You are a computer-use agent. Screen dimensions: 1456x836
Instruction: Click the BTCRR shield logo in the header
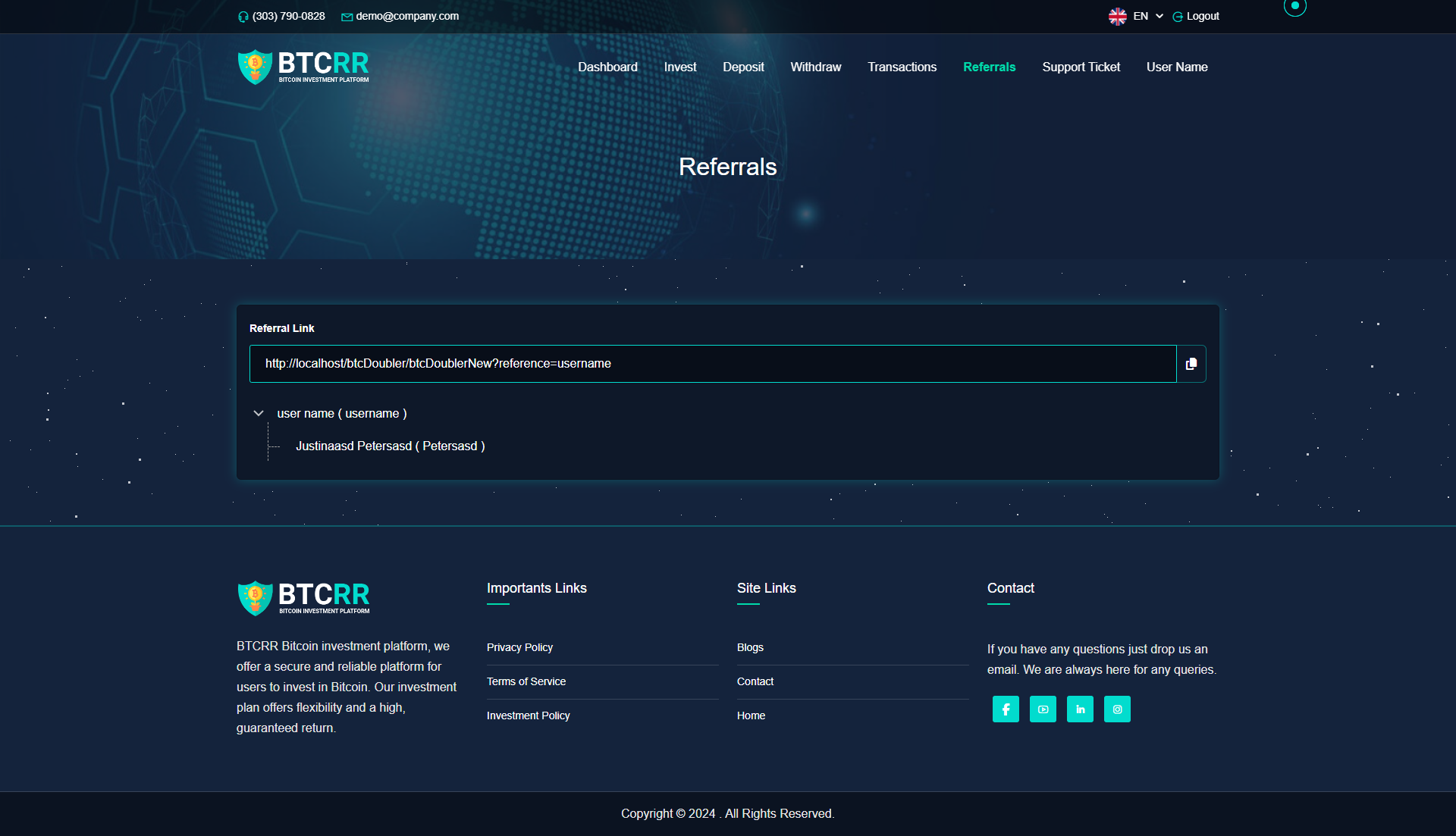pos(254,66)
